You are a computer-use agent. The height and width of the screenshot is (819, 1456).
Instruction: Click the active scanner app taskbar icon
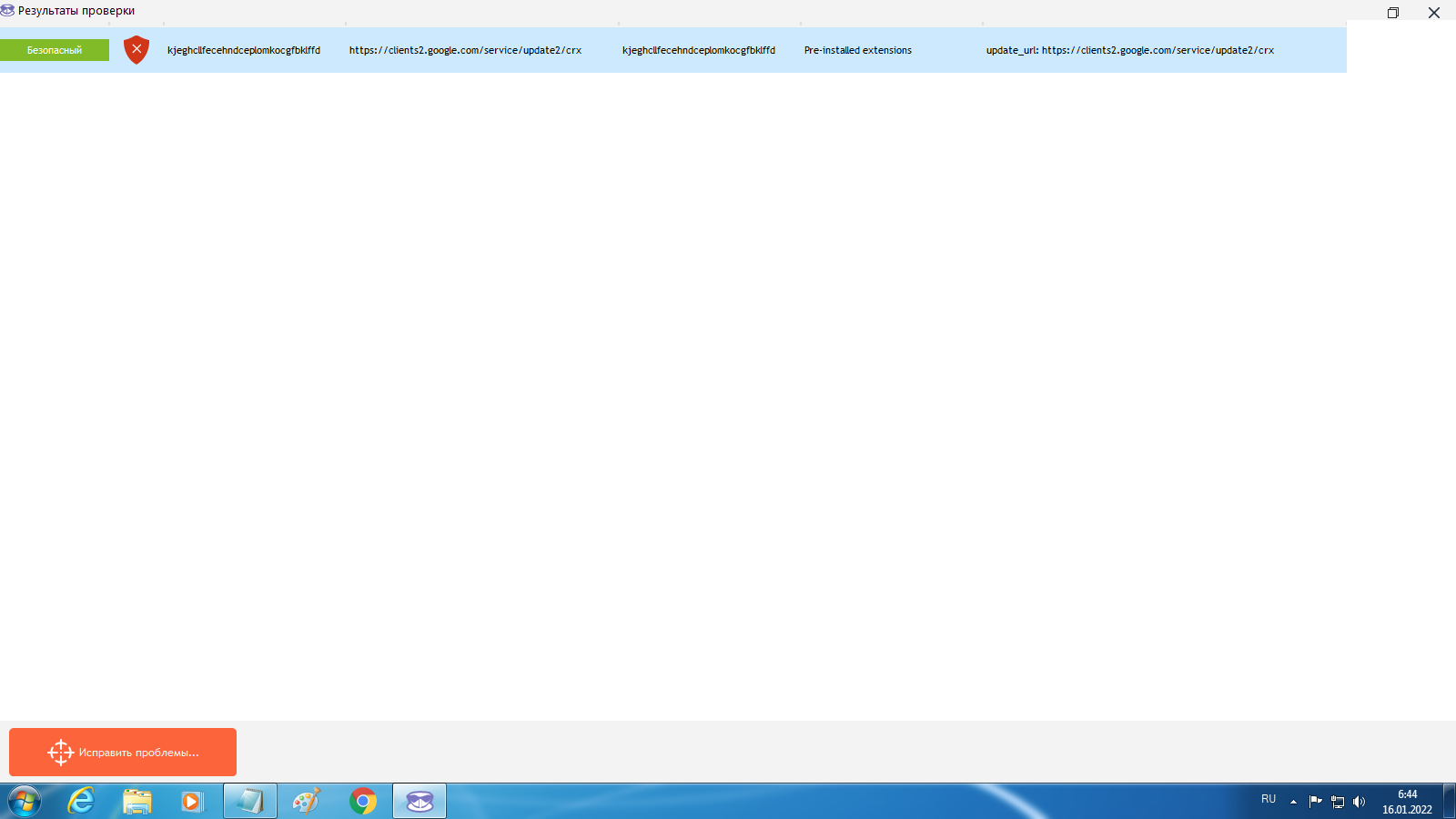coord(420,801)
